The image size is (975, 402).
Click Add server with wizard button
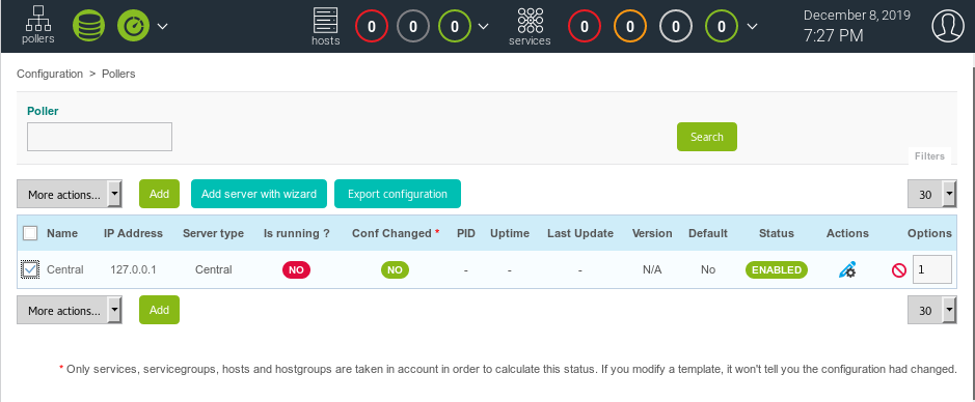click(x=259, y=194)
